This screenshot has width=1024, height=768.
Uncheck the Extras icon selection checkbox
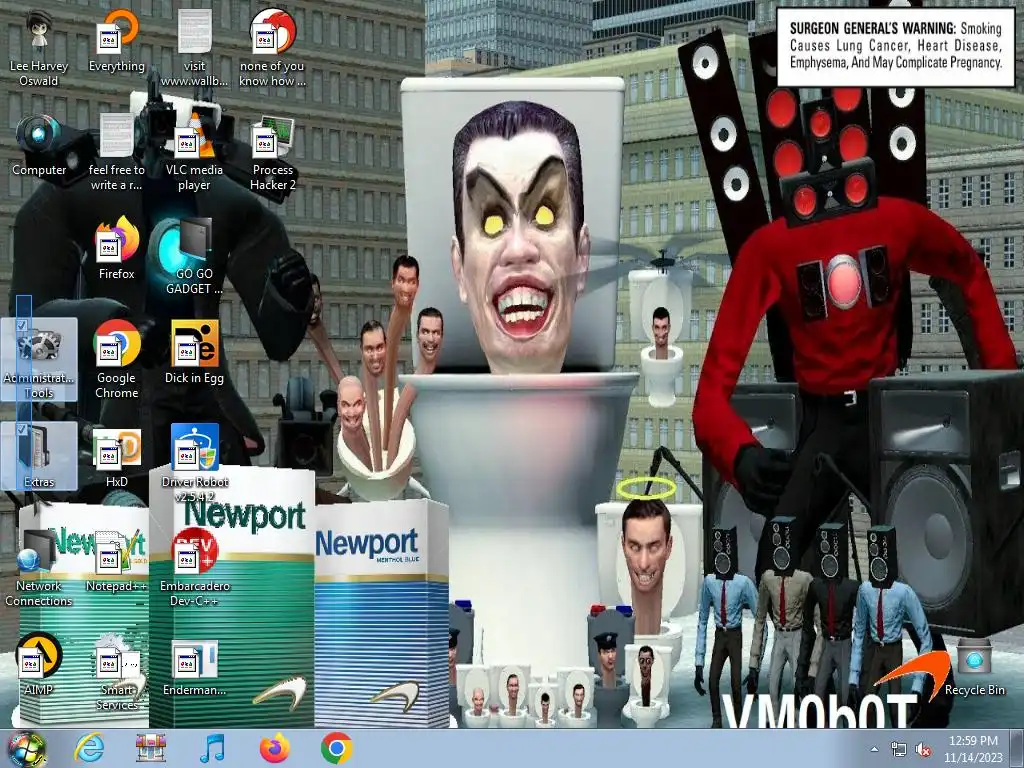pyautogui.click(x=22, y=429)
